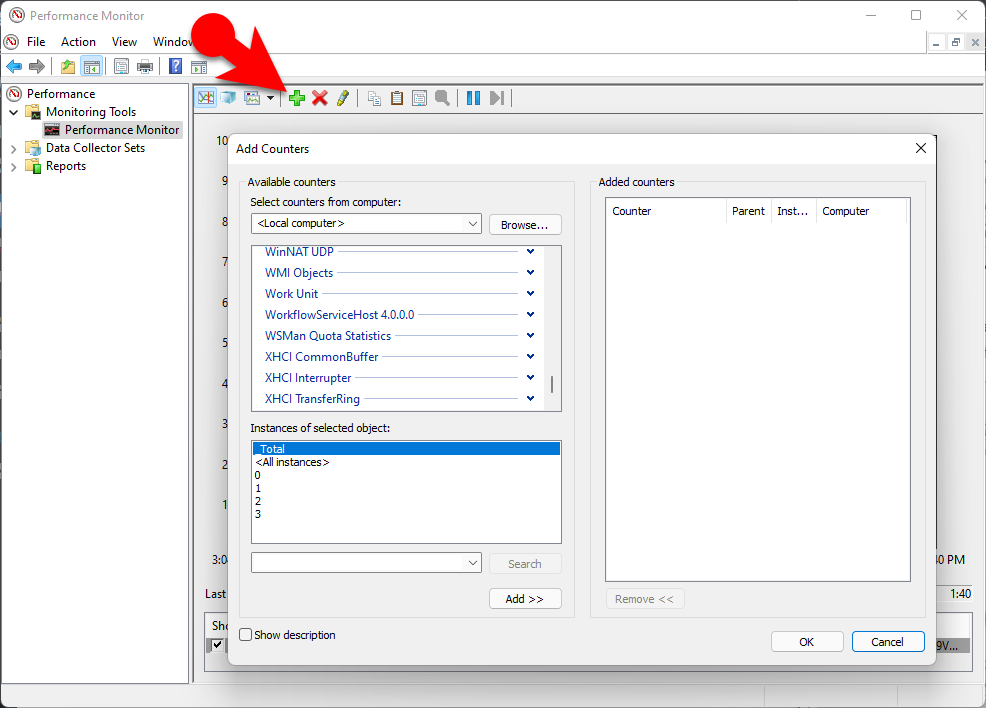Close the Add Counters dialog

pos(921,148)
